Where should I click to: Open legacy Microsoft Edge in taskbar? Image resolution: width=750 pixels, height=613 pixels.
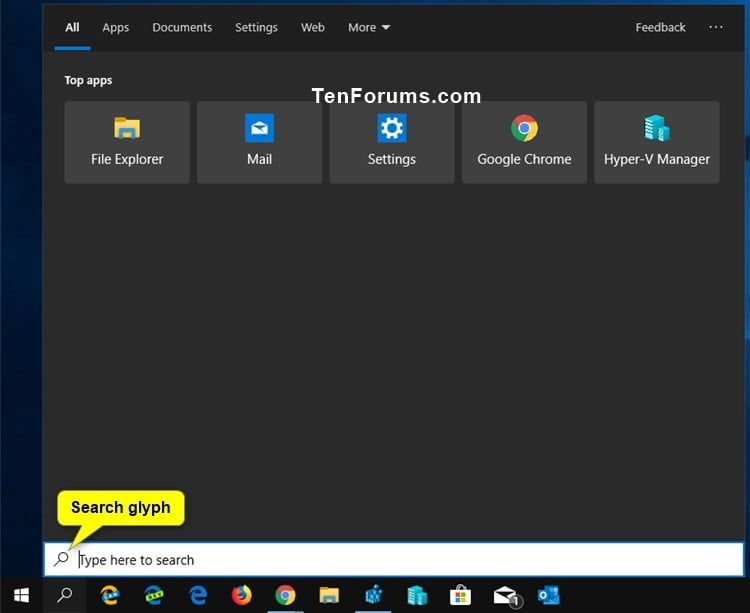click(198, 595)
